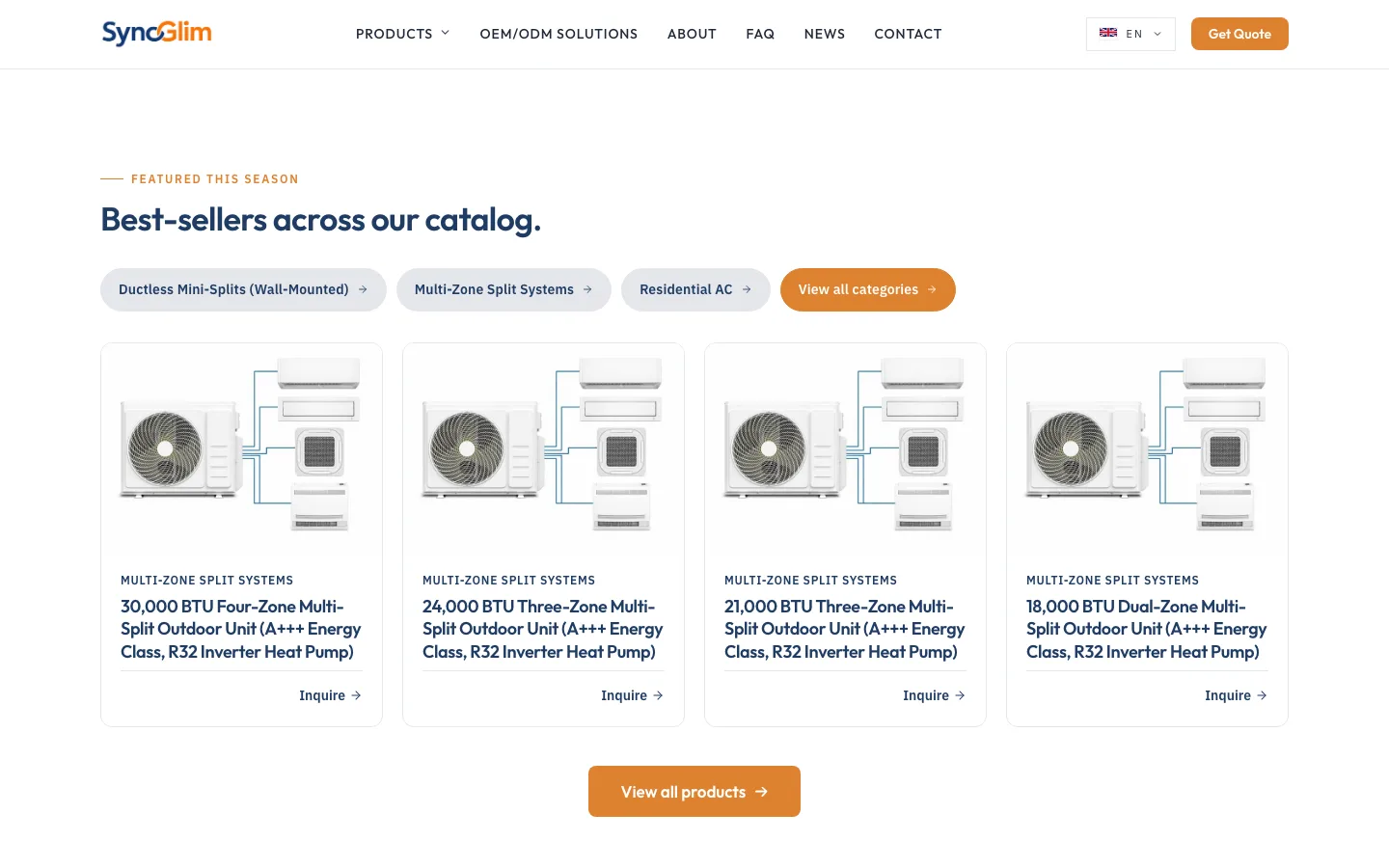
Task: Click the UK flag language icon
Action: (1108, 33)
